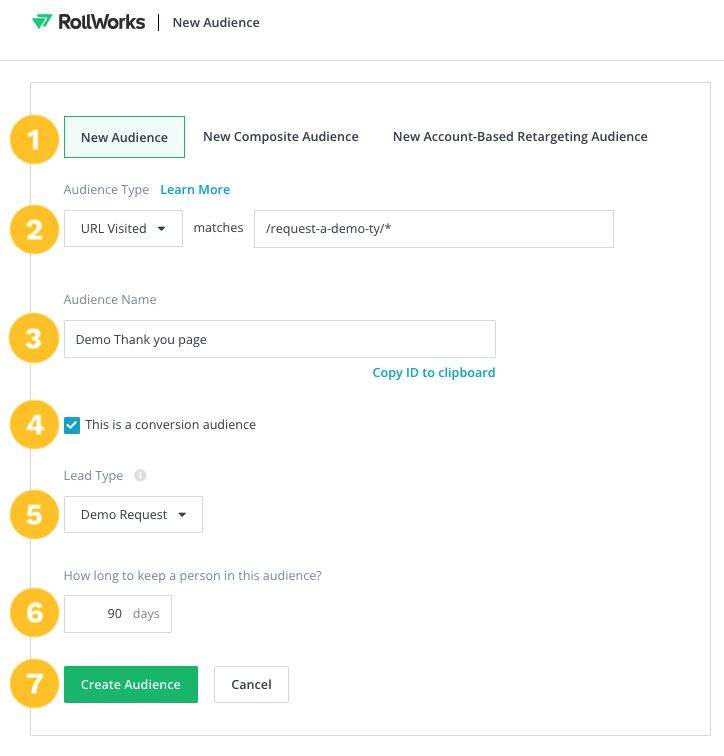Click yellow step 5 circle marker
724x756 pixels.
pos(34,514)
